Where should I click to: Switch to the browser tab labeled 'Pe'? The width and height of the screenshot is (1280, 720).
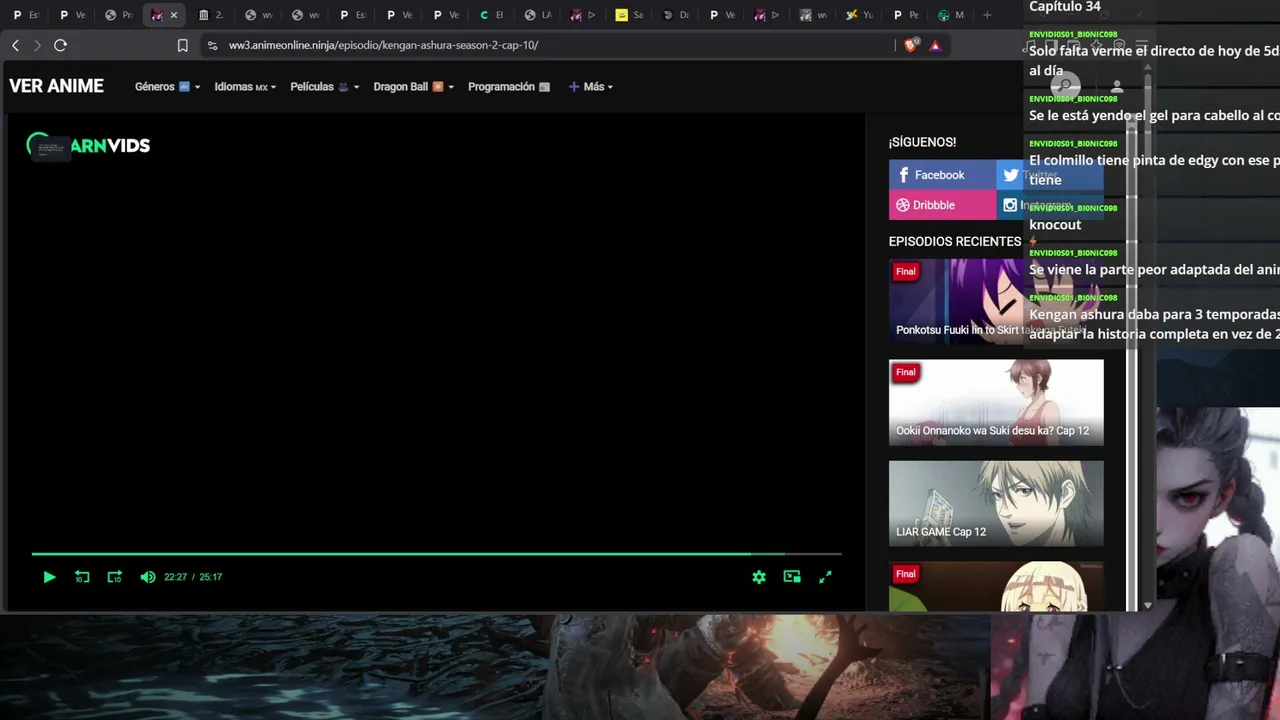pos(907,15)
